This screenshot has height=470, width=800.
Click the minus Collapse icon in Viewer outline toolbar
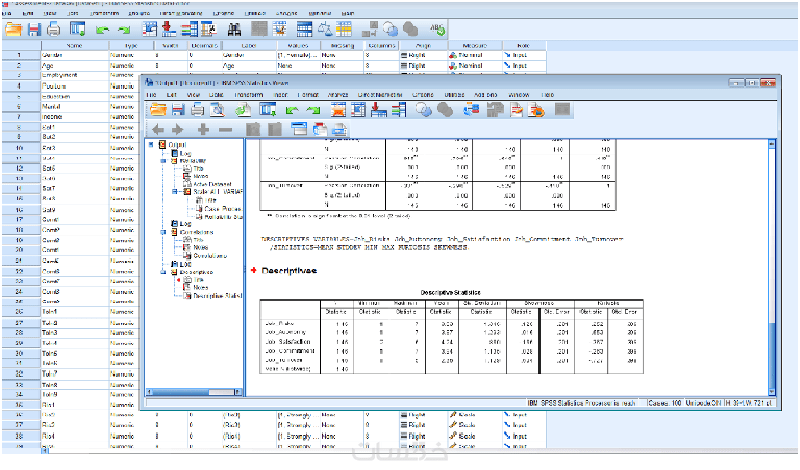click(x=225, y=129)
